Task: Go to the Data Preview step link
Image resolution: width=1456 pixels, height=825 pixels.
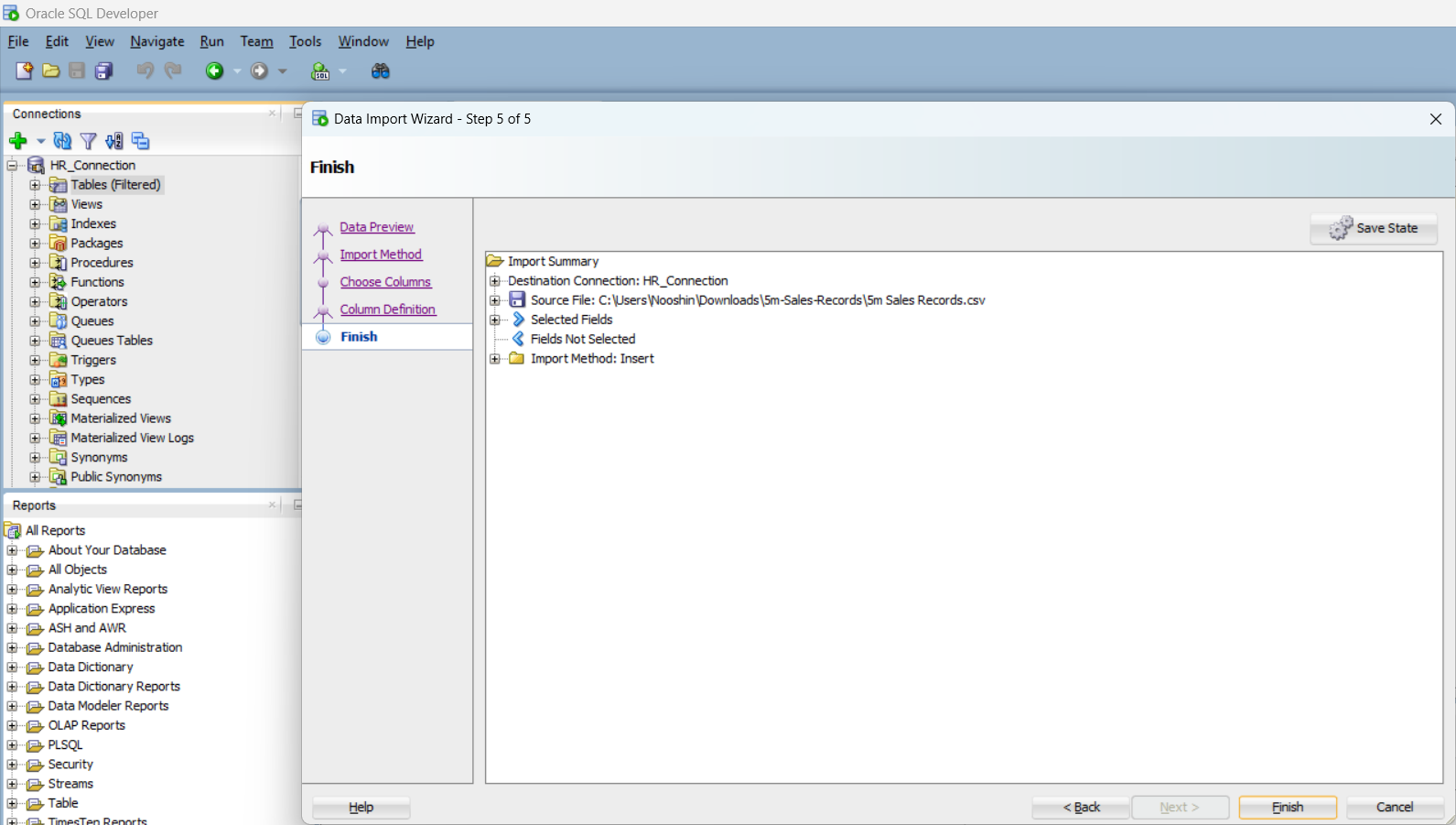Action: tap(377, 227)
